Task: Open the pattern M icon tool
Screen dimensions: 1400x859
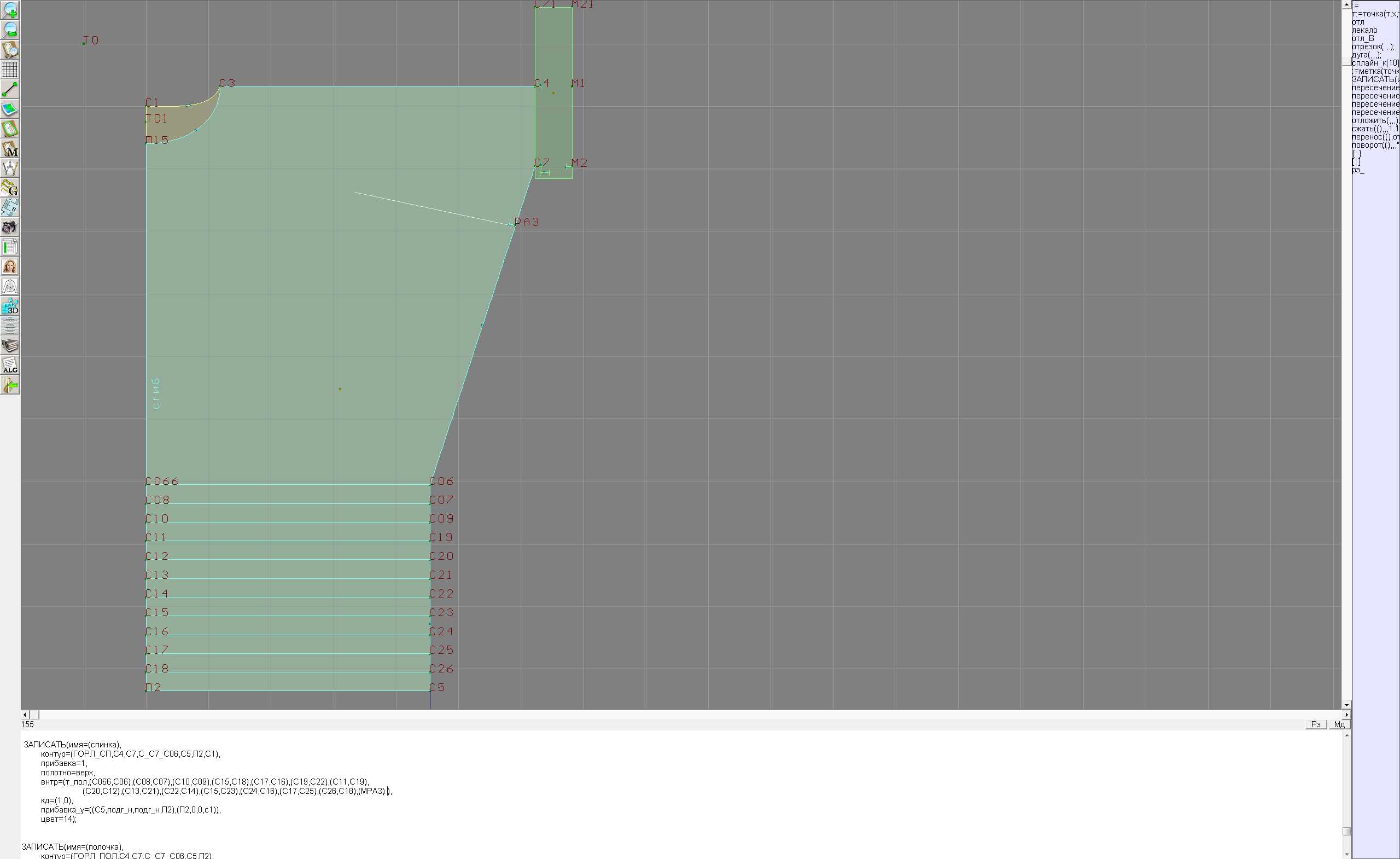Action: point(10,148)
